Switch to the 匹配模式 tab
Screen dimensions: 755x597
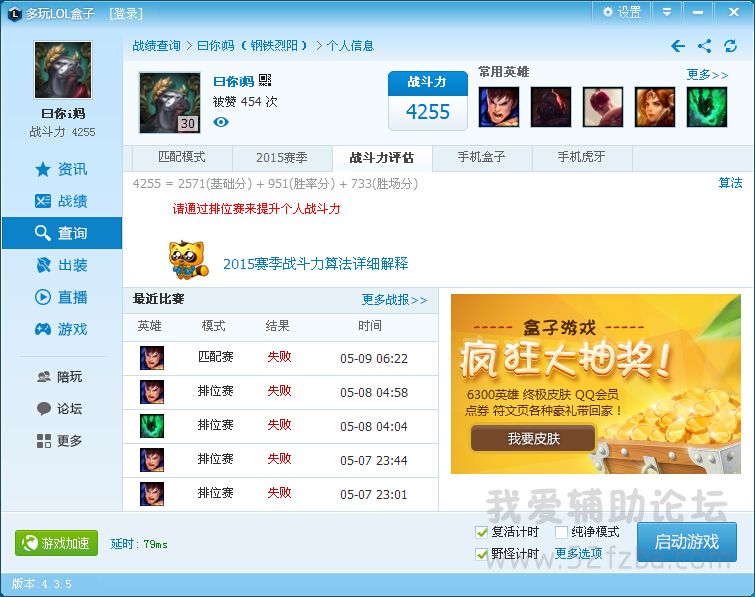pyautogui.click(x=182, y=157)
